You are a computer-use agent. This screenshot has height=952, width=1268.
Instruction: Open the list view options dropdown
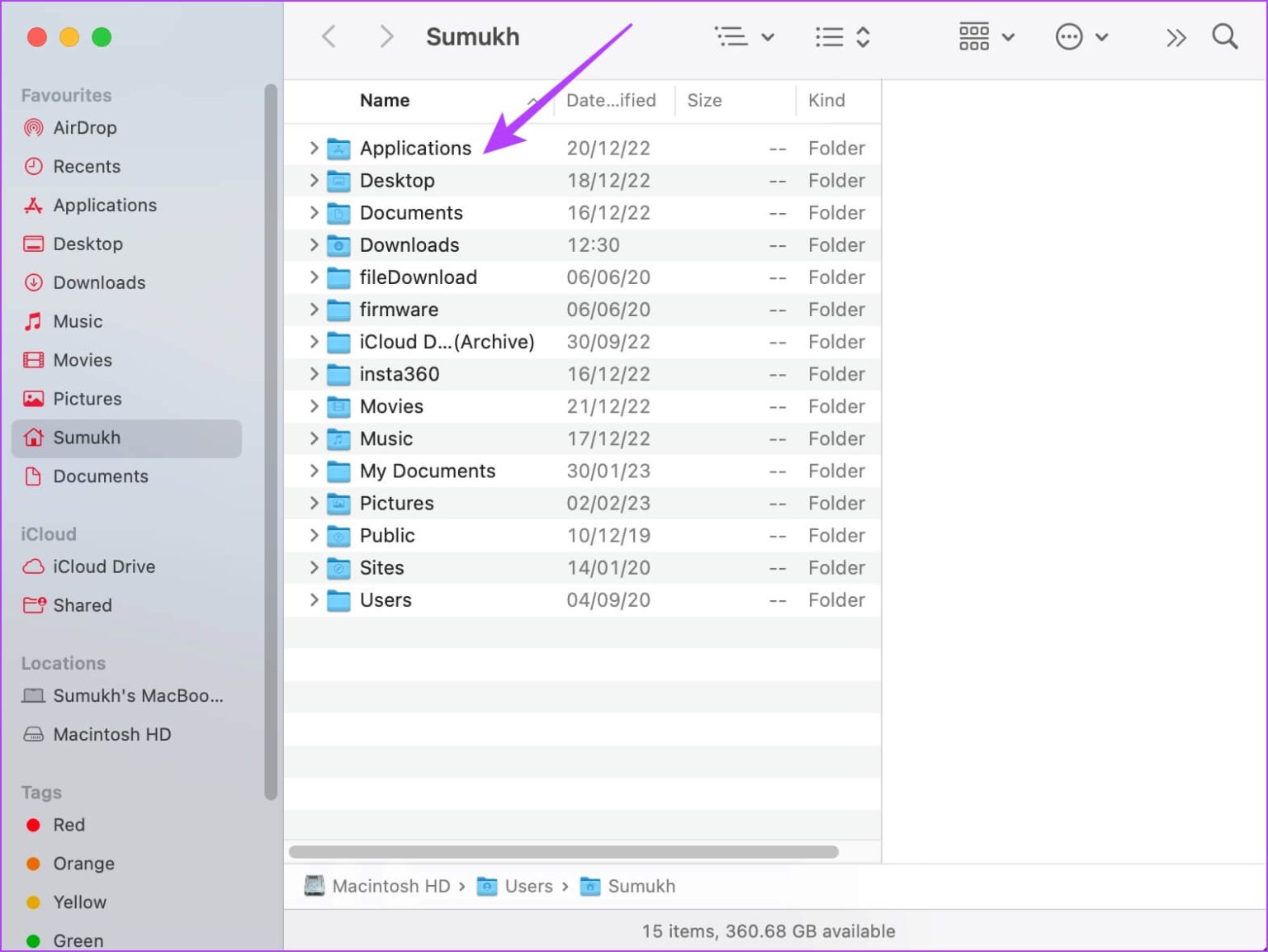(744, 37)
